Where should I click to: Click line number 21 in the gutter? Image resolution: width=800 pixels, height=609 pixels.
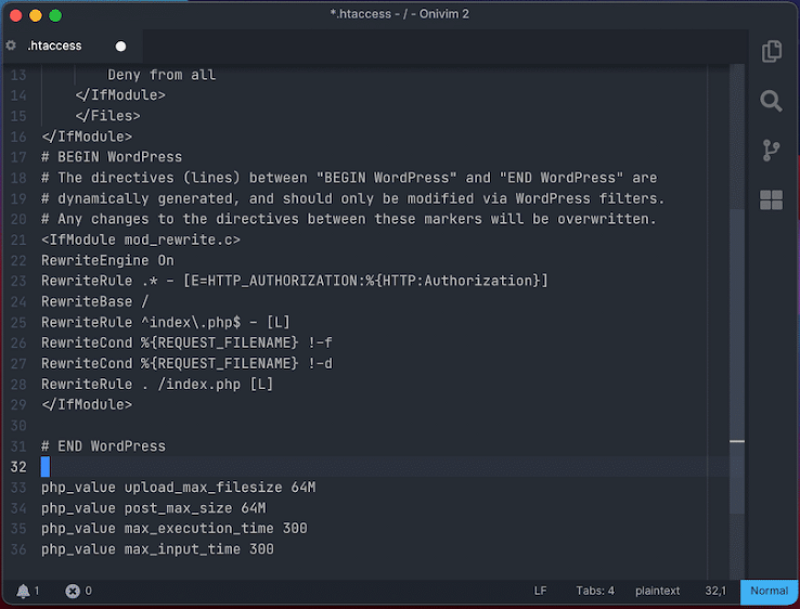point(19,240)
